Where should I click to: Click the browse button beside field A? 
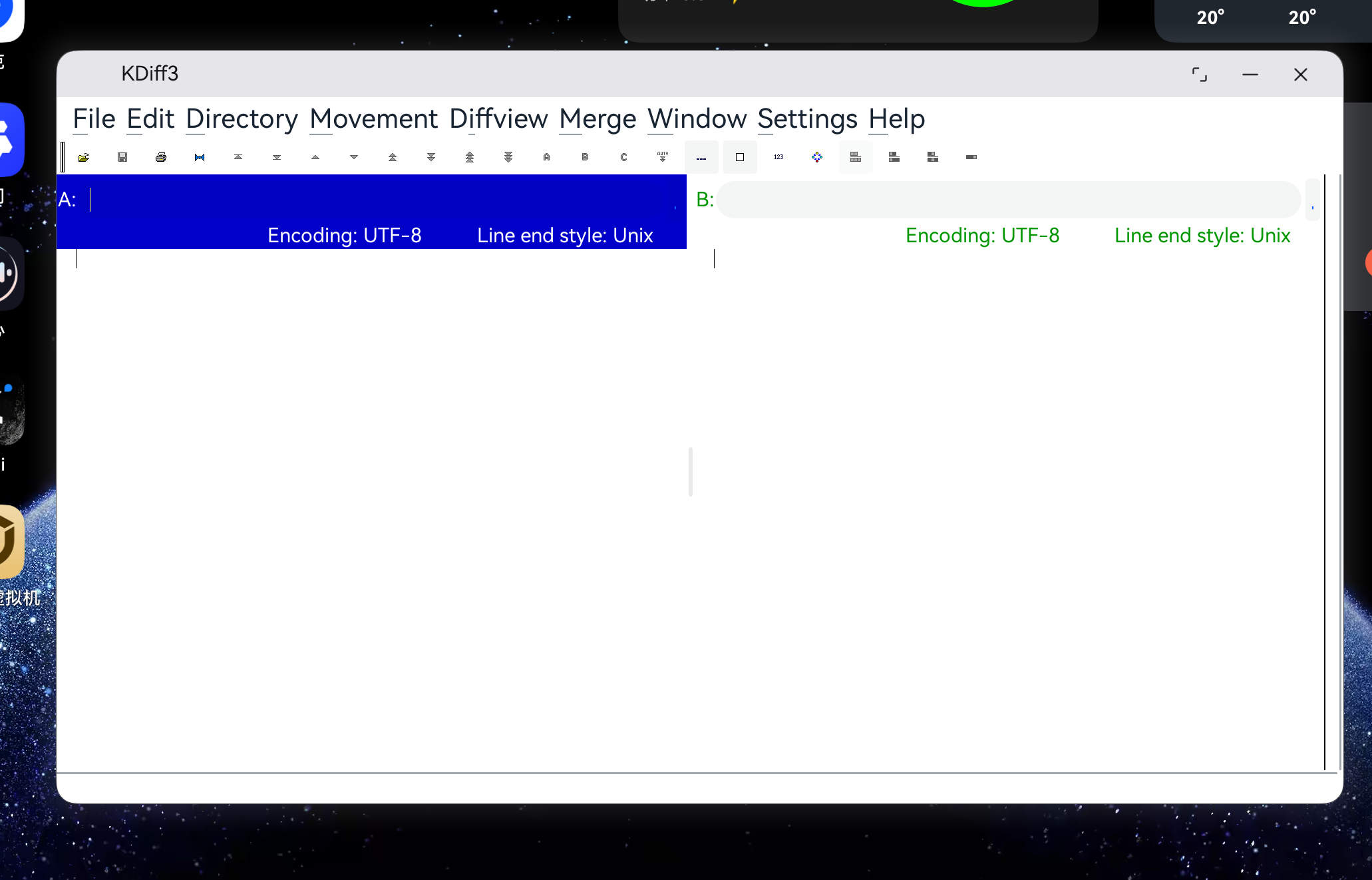[x=676, y=200]
